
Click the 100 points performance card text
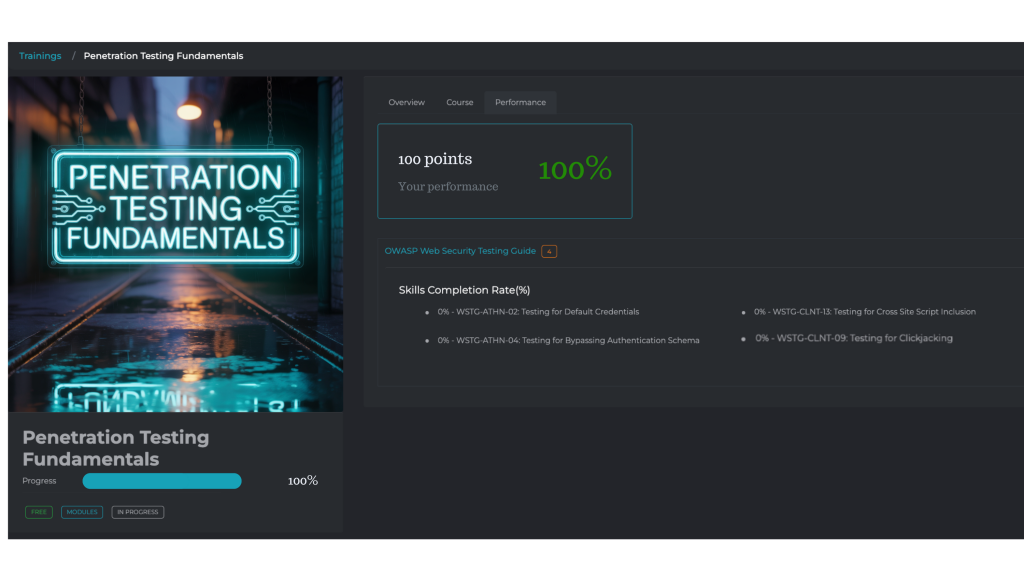pyautogui.click(x=435, y=159)
